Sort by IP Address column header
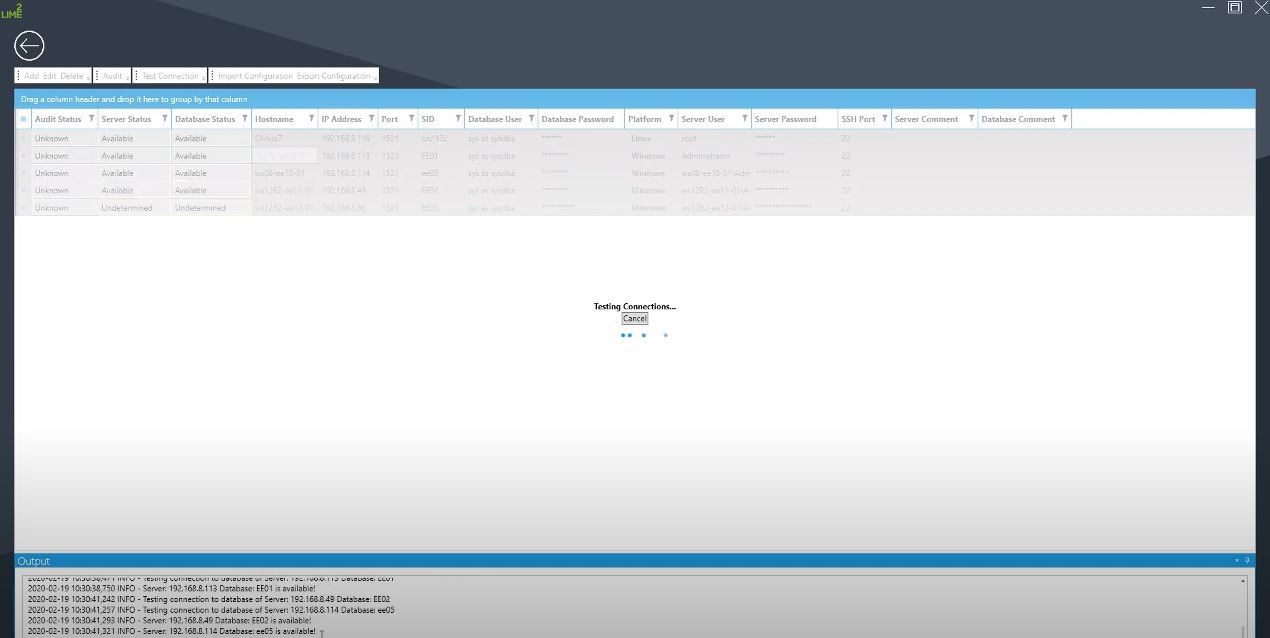This screenshot has height=638, width=1270. click(x=341, y=119)
